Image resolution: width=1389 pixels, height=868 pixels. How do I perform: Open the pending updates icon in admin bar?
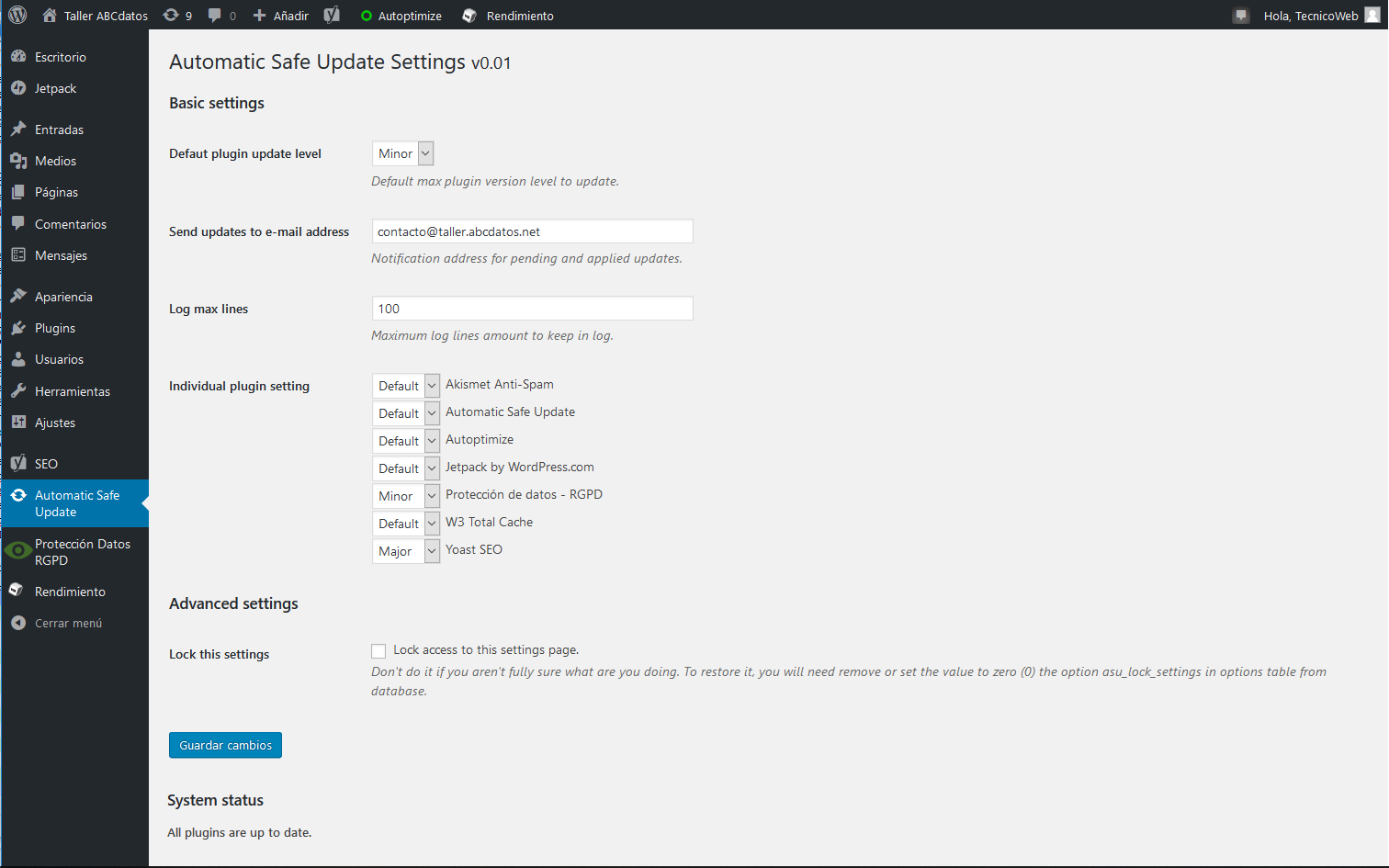click(x=172, y=15)
